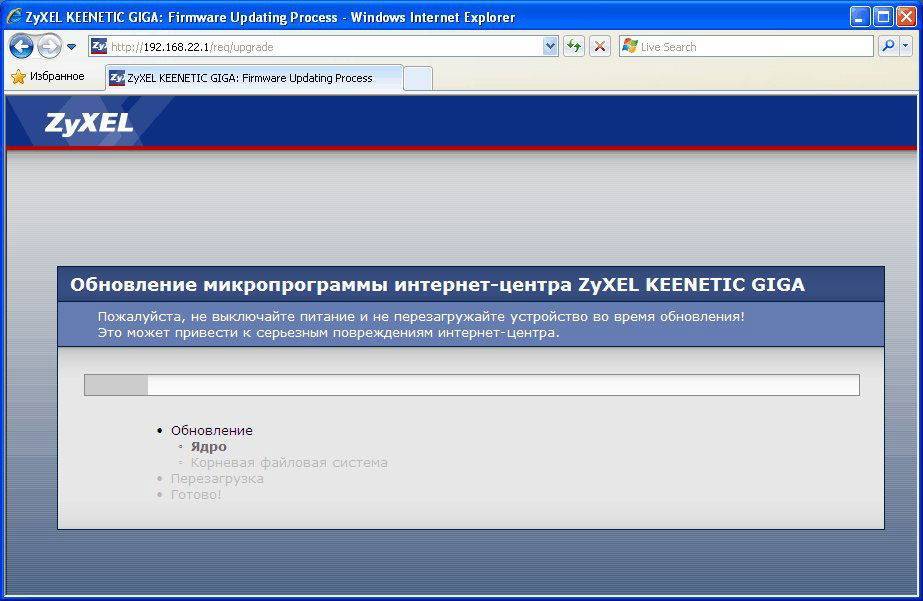The image size is (923, 601).
Task: Focus the Live Search input box
Action: point(750,47)
